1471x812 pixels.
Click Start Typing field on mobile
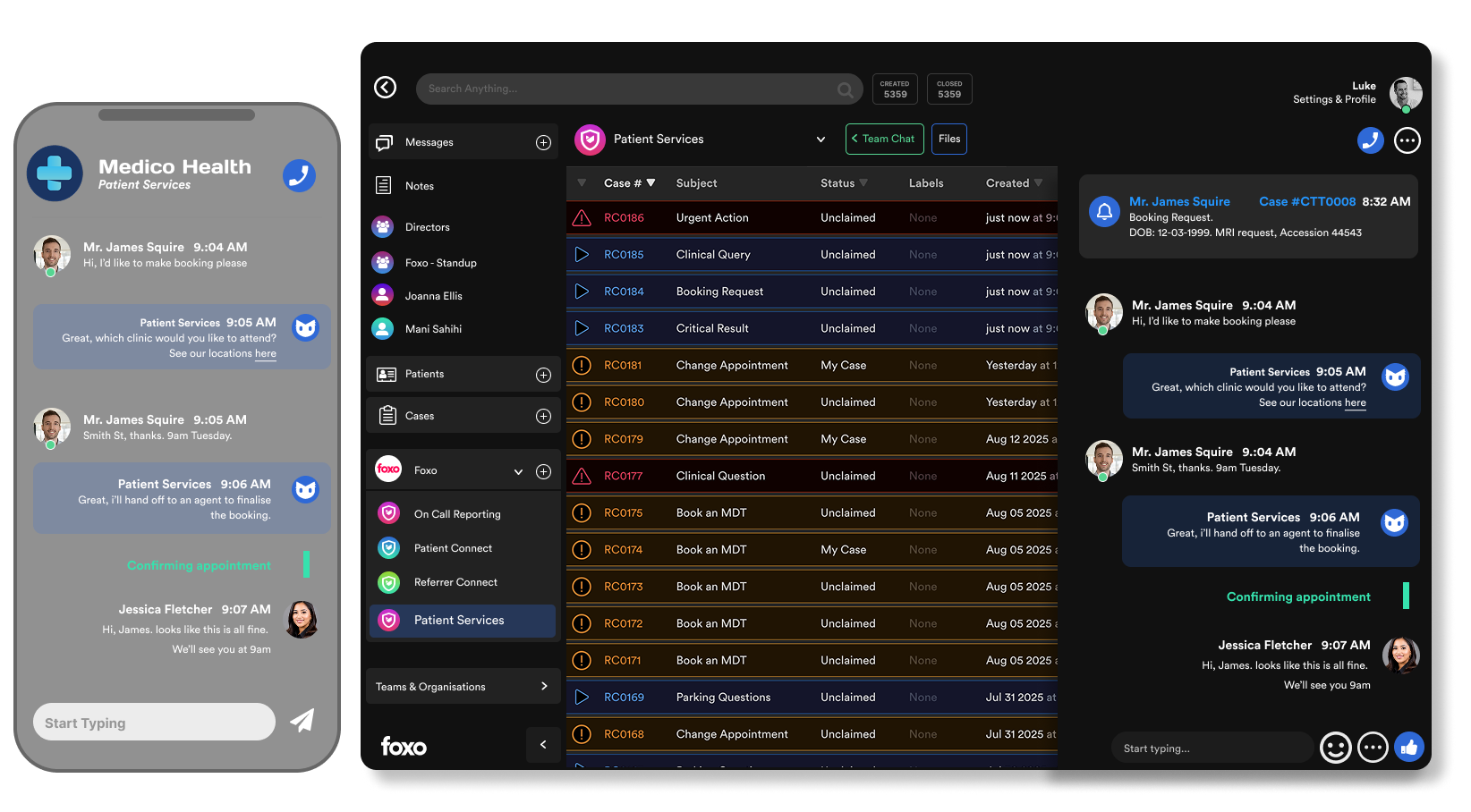point(154,722)
